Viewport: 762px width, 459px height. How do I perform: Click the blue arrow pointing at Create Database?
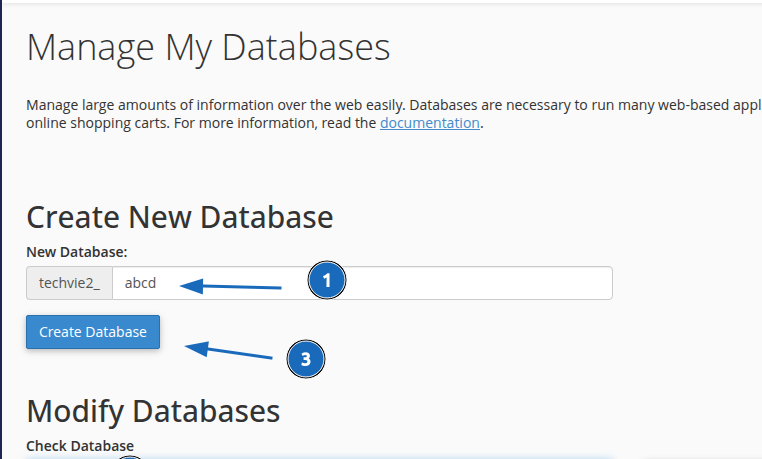[x=230, y=351]
